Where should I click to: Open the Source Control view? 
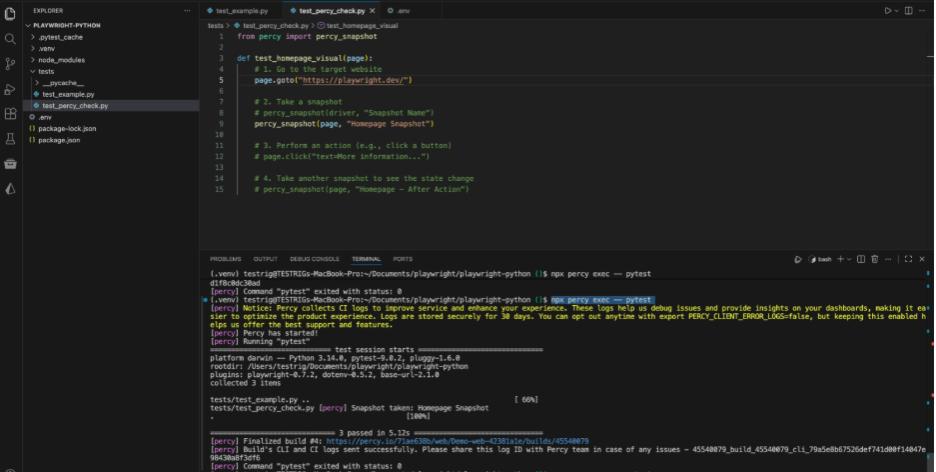pos(10,64)
